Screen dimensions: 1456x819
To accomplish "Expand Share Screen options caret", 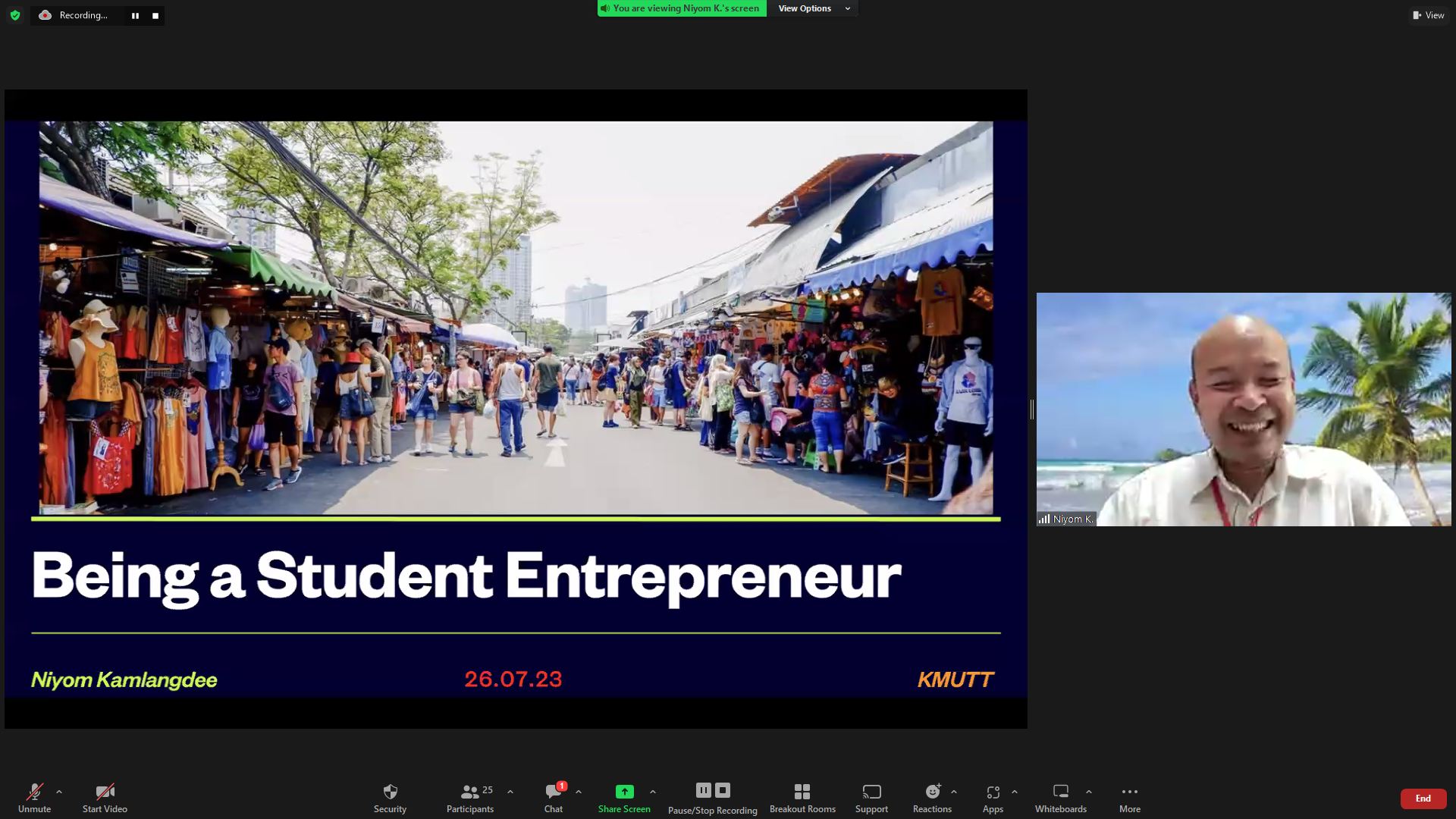I will pyautogui.click(x=653, y=792).
